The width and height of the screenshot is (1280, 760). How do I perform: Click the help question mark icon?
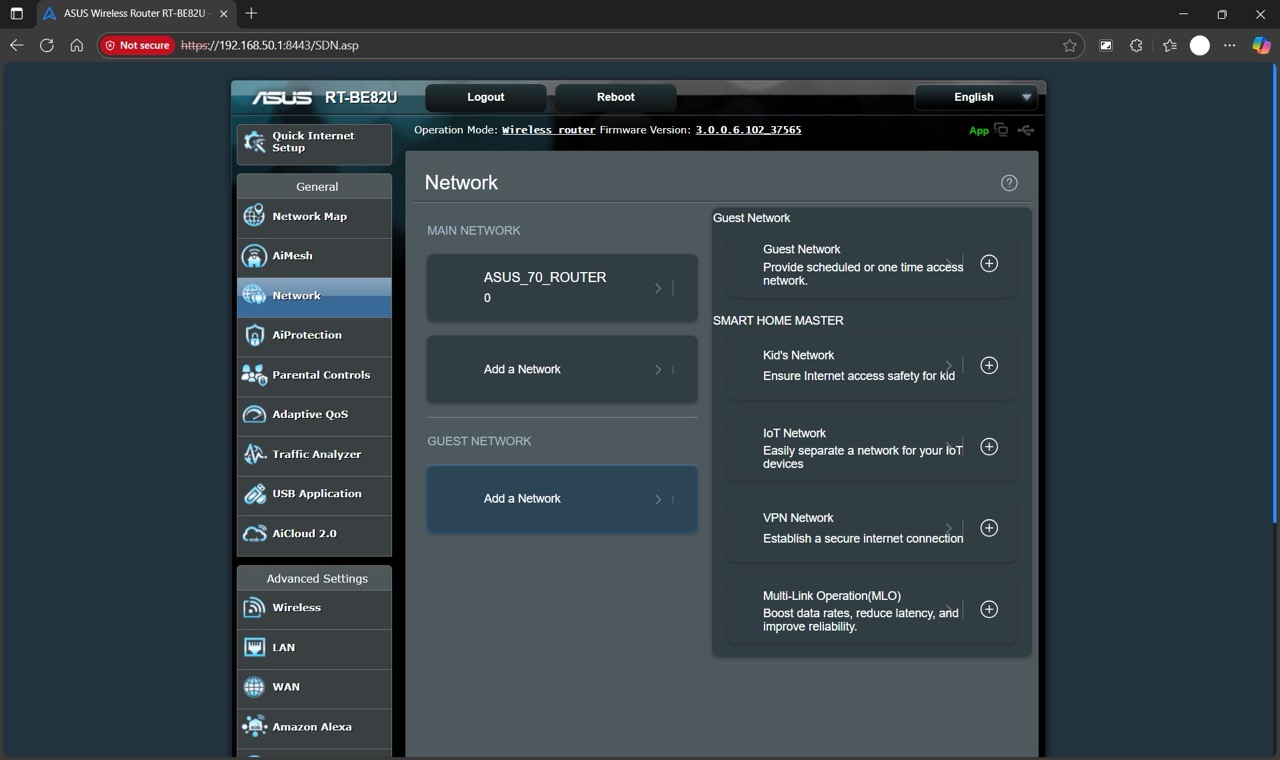[x=1009, y=183]
